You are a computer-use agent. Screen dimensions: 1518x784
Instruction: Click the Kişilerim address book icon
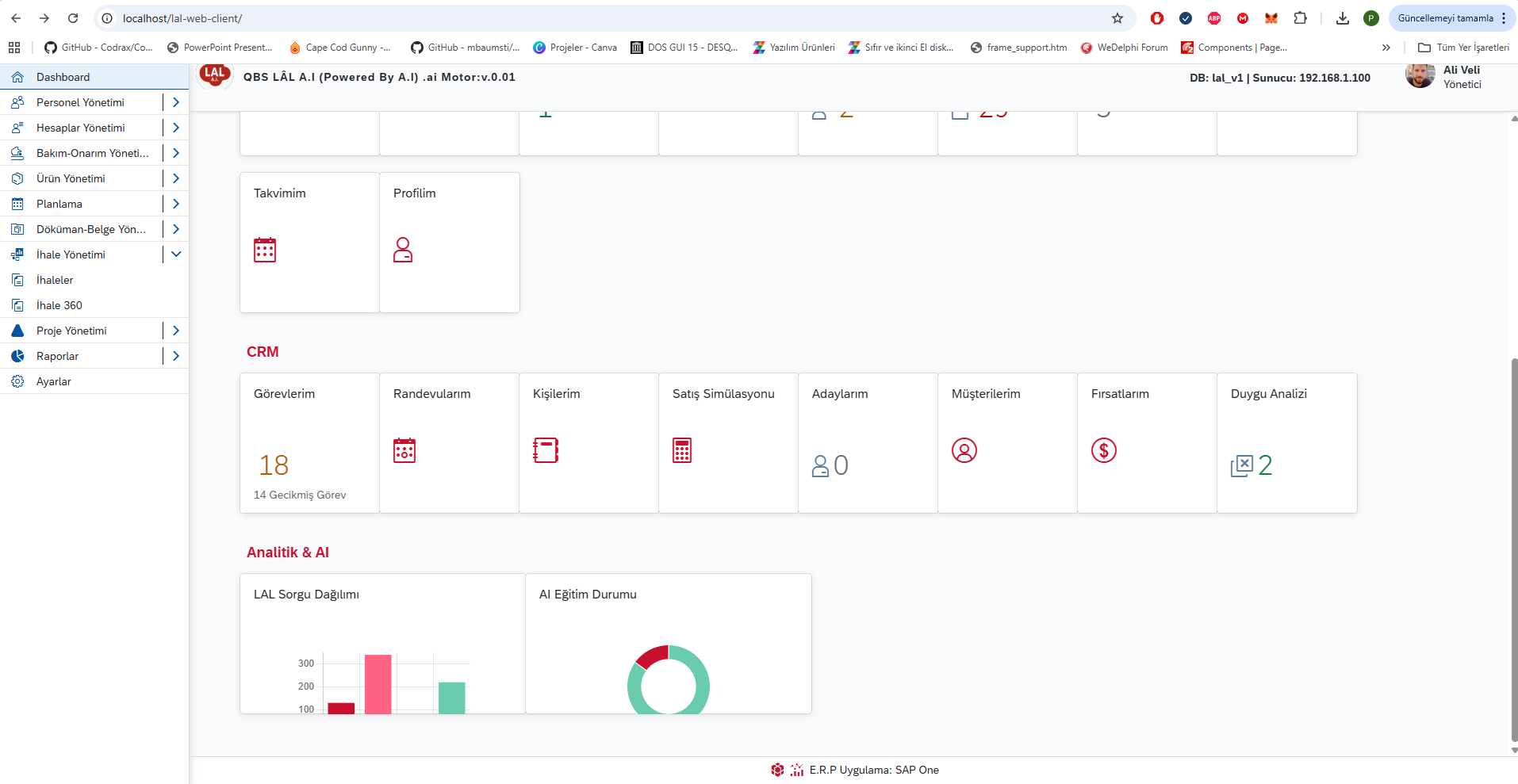pyautogui.click(x=546, y=450)
